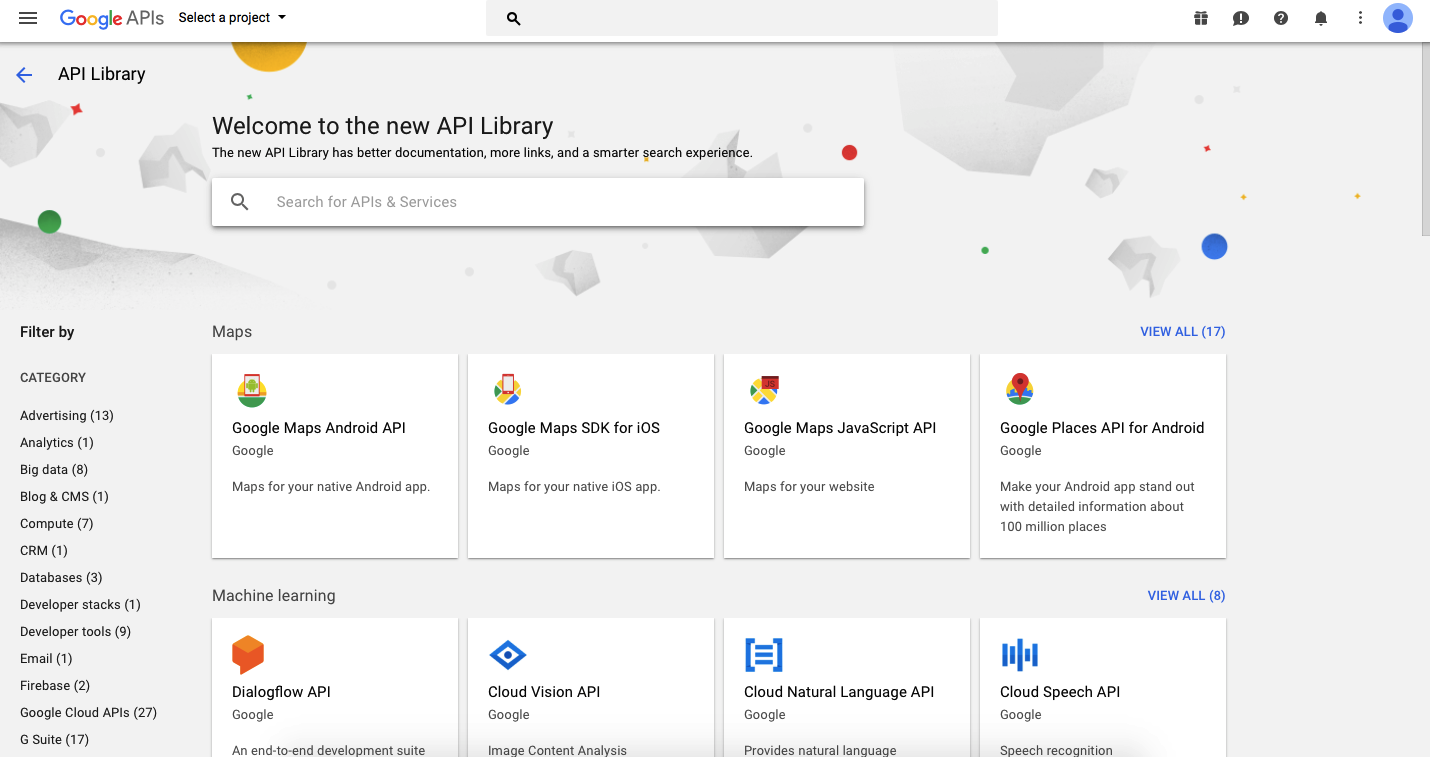Click the Google Maps Android API icon
The height and width of the screenshot is (757, 1430).
tap(252, 390)
